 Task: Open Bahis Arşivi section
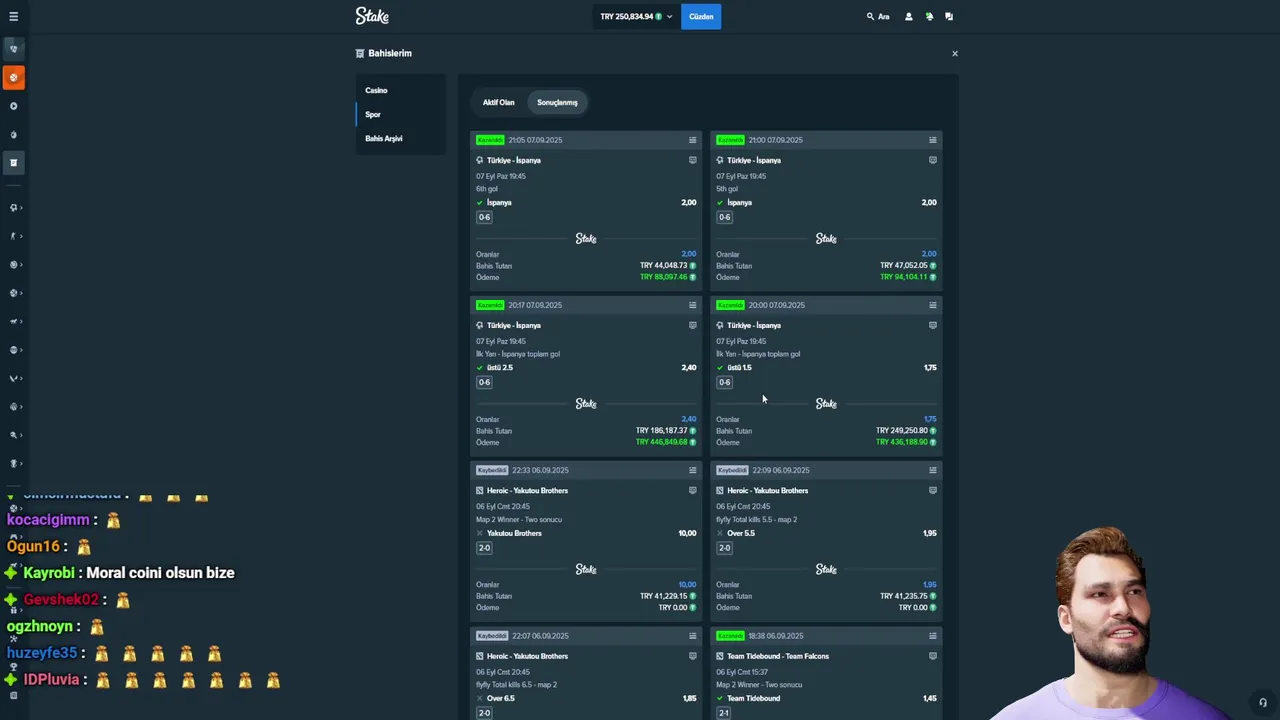[384, 138]
